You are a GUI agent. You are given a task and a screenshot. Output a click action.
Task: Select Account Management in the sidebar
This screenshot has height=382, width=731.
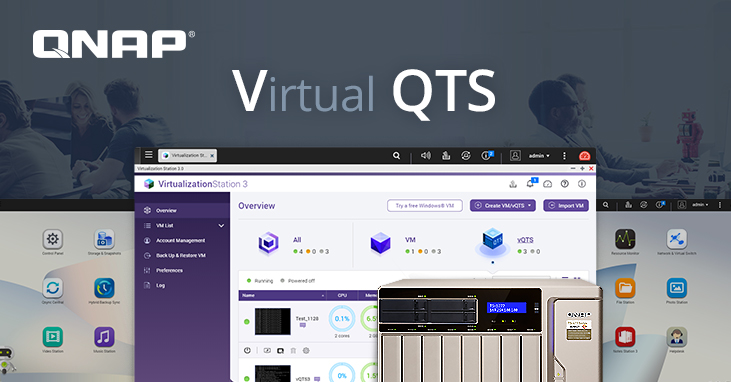pyautogui.click(x=180, y=241)
